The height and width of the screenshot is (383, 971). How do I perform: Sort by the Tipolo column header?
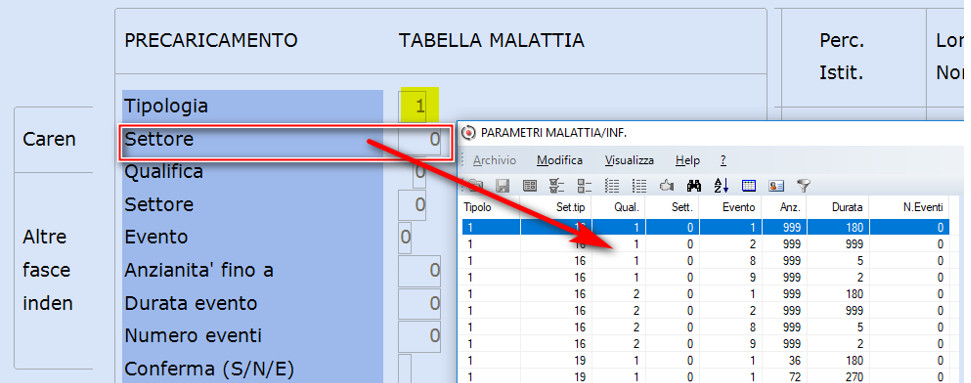(490, 208)
